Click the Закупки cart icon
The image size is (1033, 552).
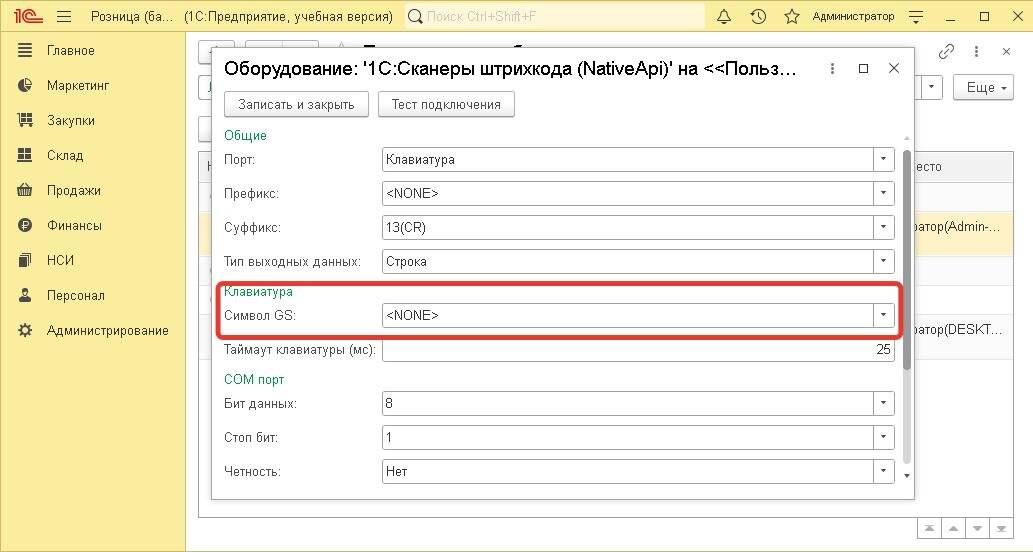(x=25, y=120)
